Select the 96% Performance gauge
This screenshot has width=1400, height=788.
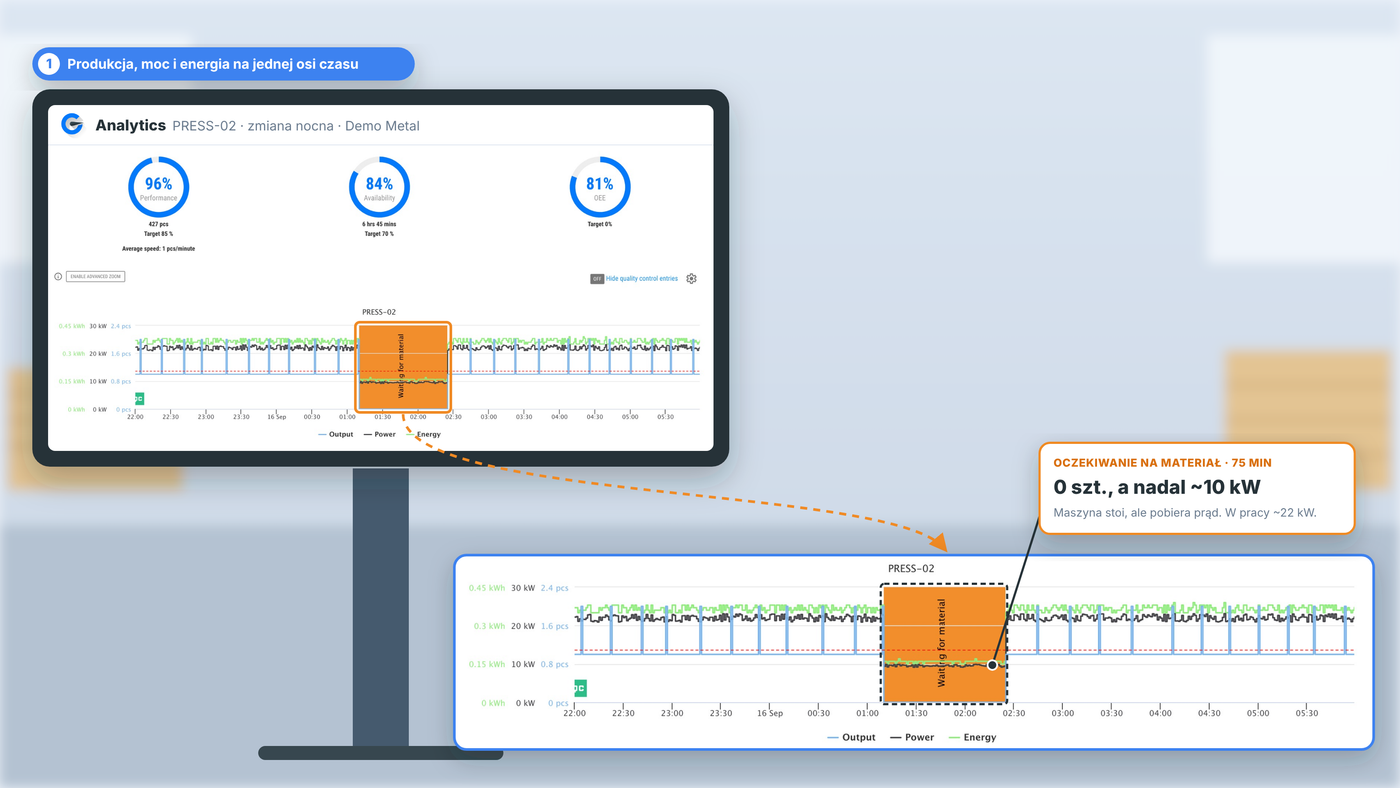click(158, 187)
